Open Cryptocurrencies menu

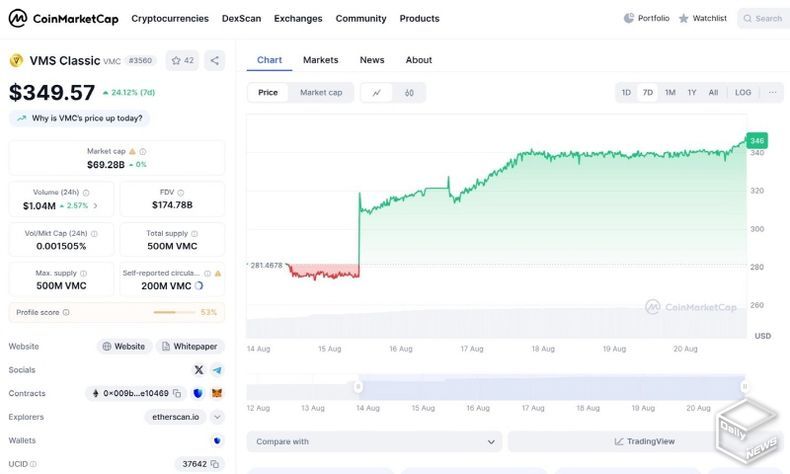pos(170,19)
